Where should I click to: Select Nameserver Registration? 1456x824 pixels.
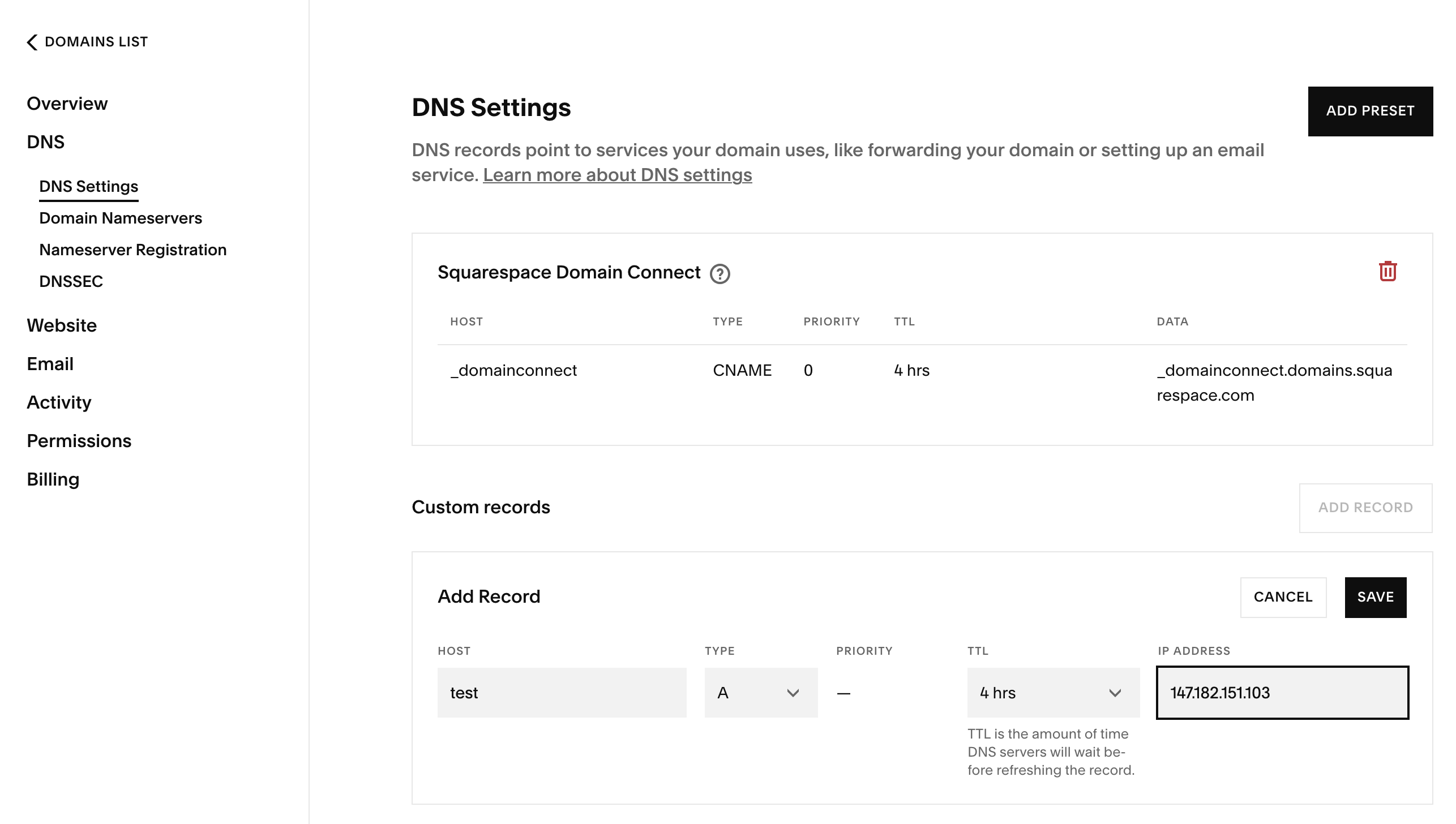[x=133, y=250]
